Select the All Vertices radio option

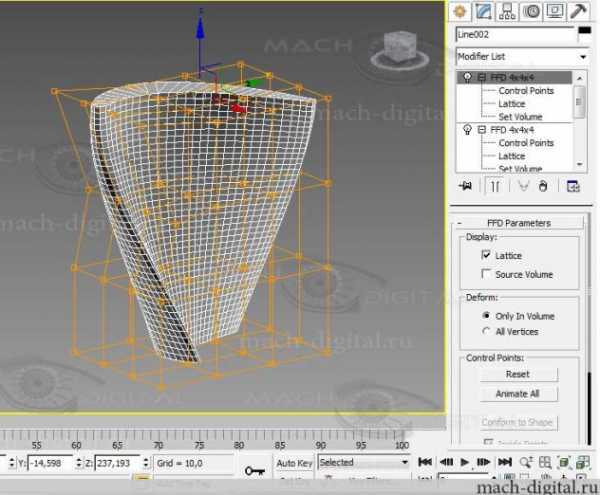click(x=486, y=331)
